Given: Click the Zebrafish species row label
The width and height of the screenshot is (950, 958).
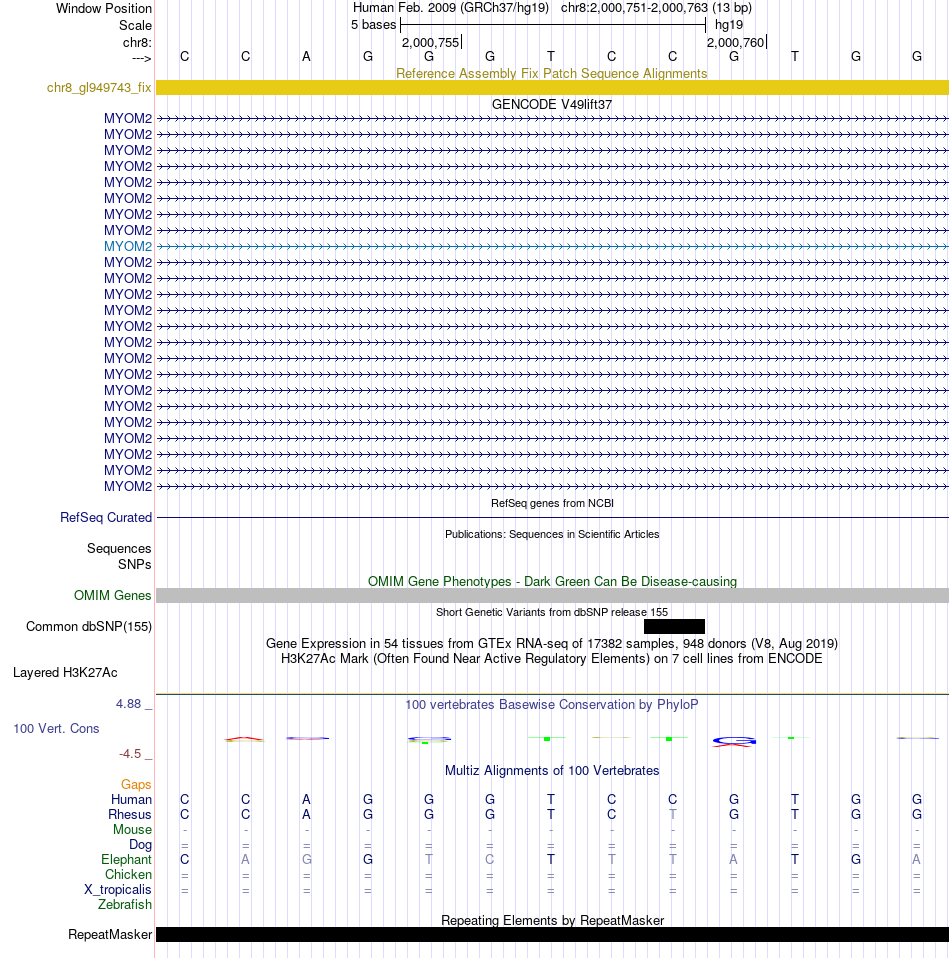Looking at the screenshot, I should click(125, 905).
